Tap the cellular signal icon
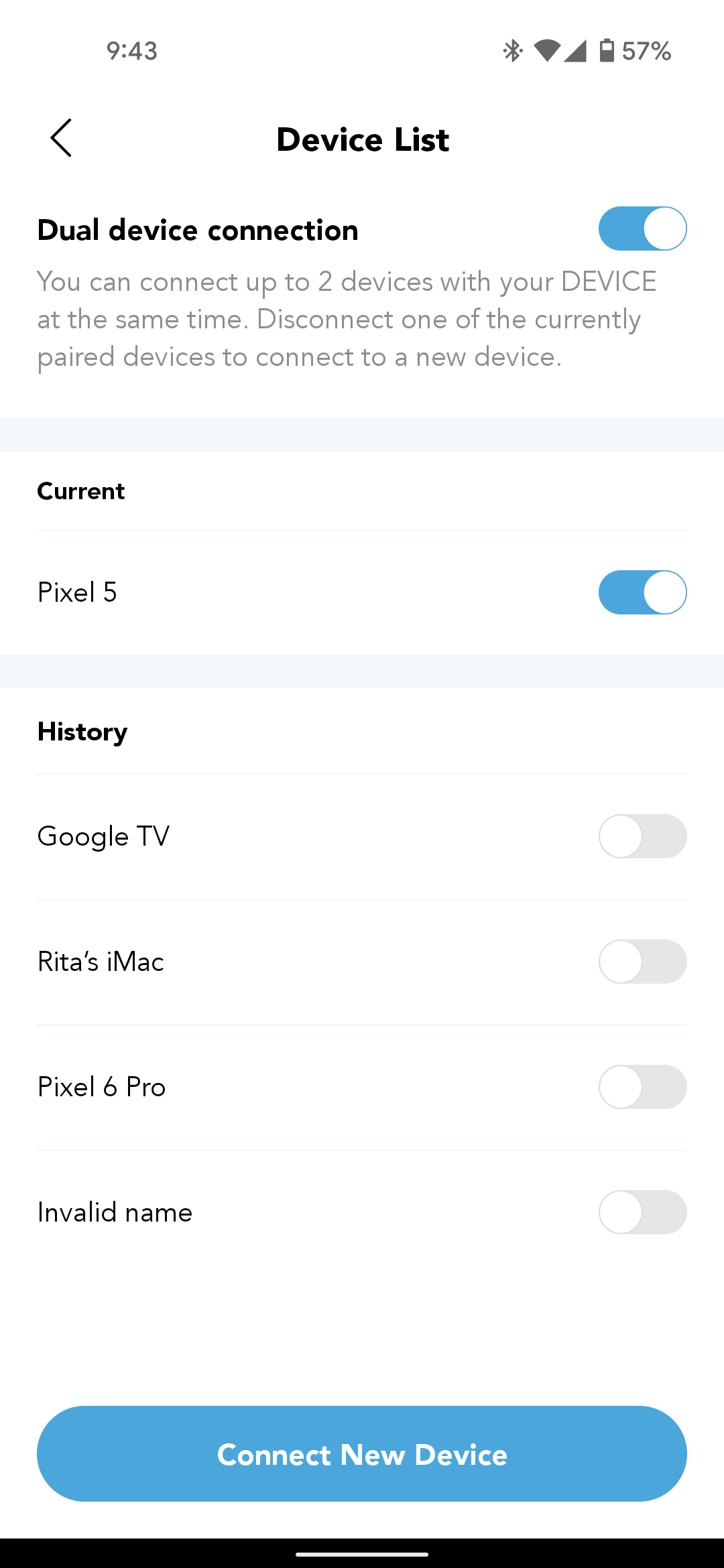The height and width of the screenshot is (1568, 724). coord(575,50)
